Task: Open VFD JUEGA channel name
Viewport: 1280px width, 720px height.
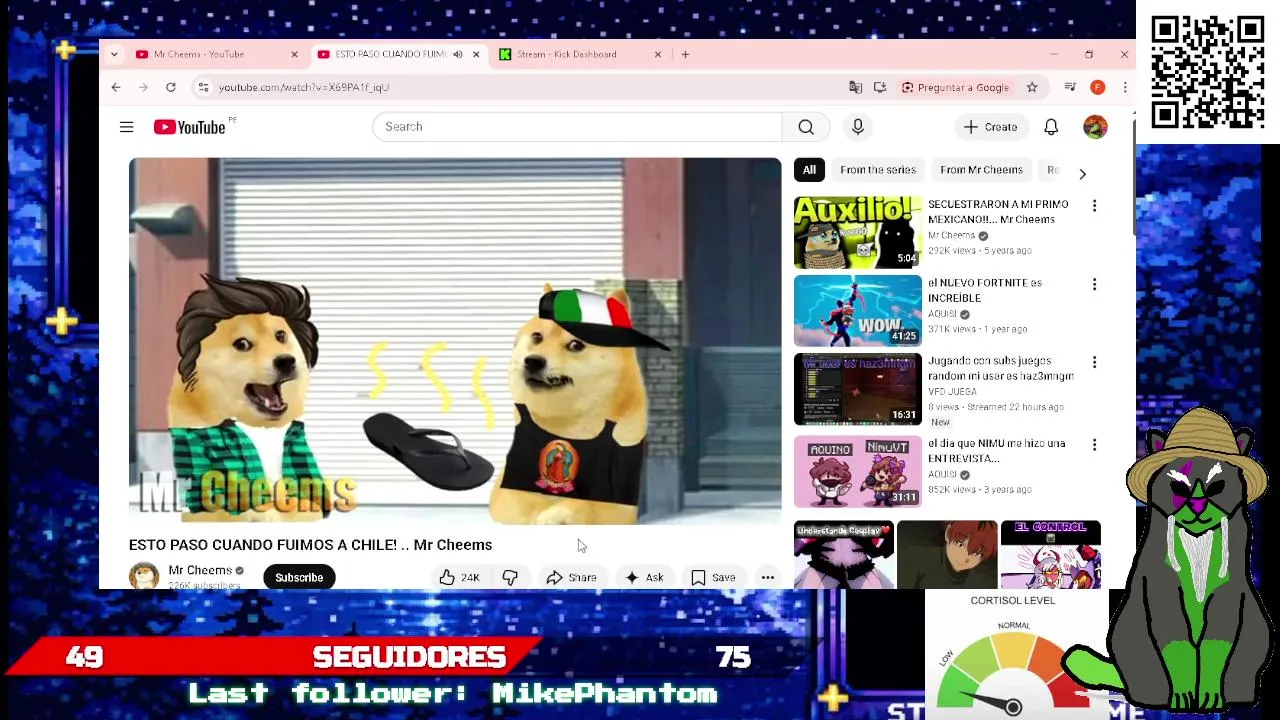Action: pyautogui.click(x=952, y=392)
